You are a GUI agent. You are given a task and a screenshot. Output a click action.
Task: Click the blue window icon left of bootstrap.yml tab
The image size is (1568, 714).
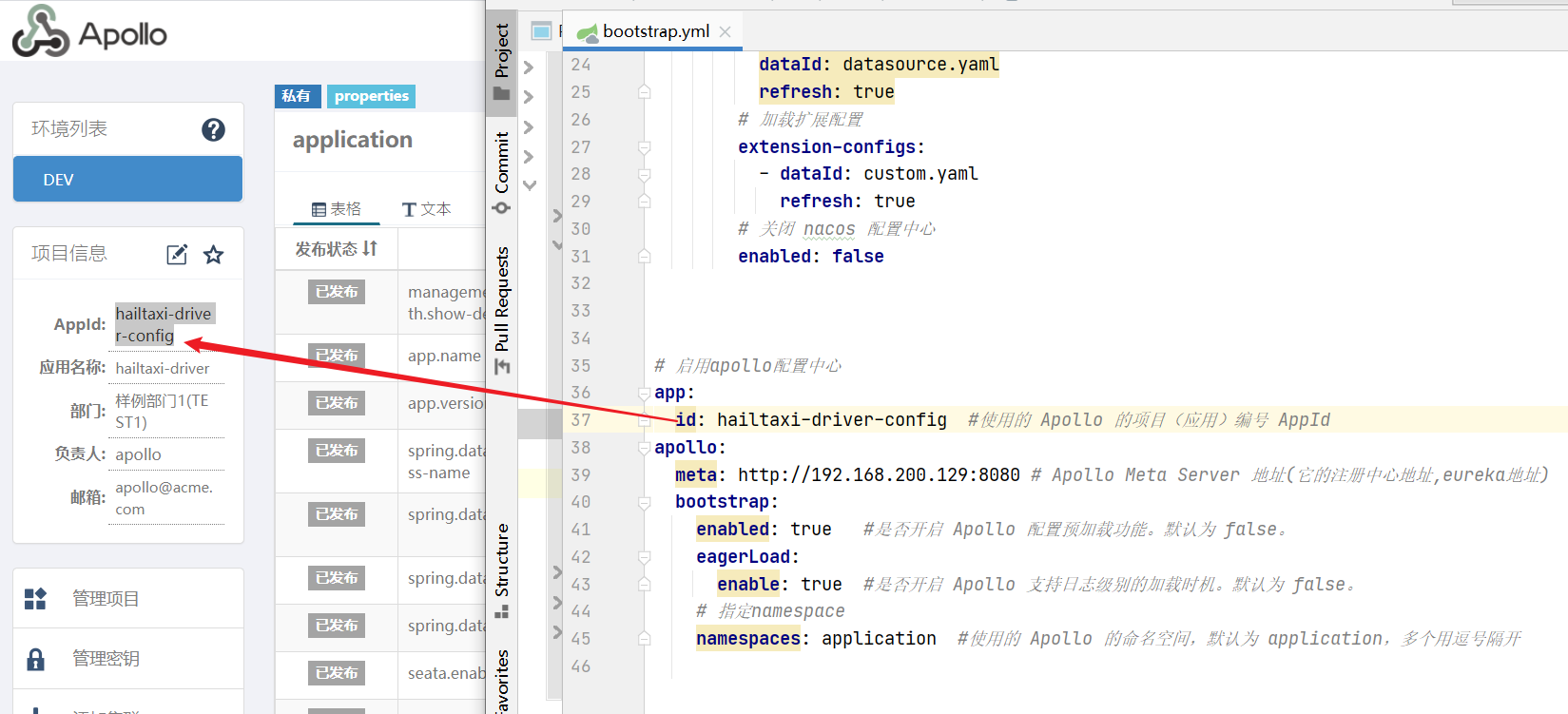(x=541, y=31)
